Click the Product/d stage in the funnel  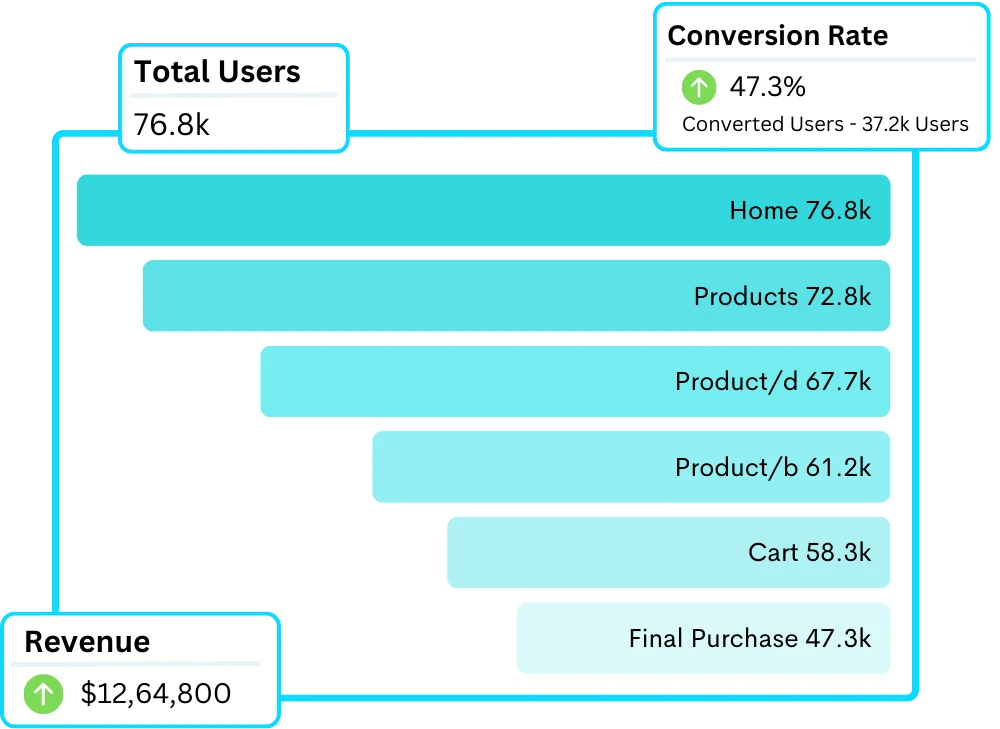click(574, 381)
